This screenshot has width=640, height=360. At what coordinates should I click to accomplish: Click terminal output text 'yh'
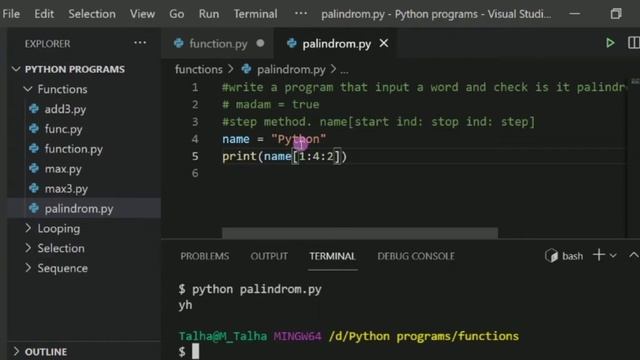185,305
